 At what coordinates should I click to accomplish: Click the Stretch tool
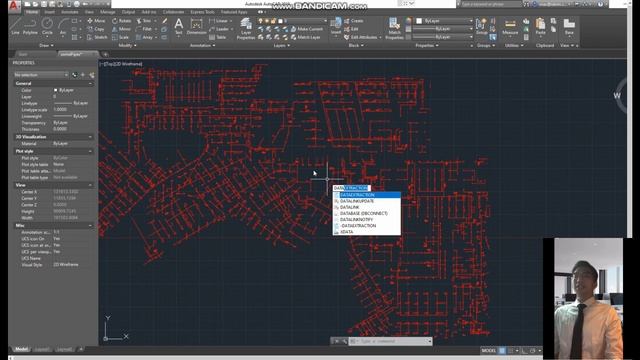pos(97,37)
